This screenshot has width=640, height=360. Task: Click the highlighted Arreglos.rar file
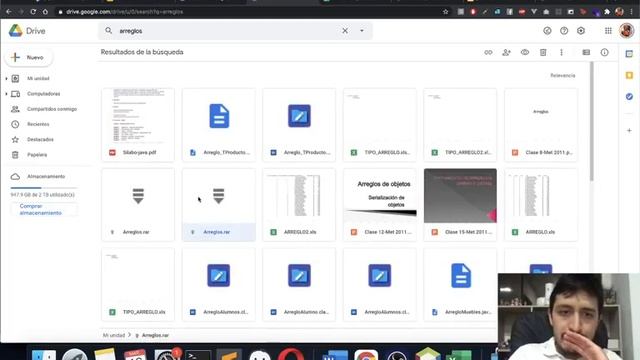tap(219, 204)
